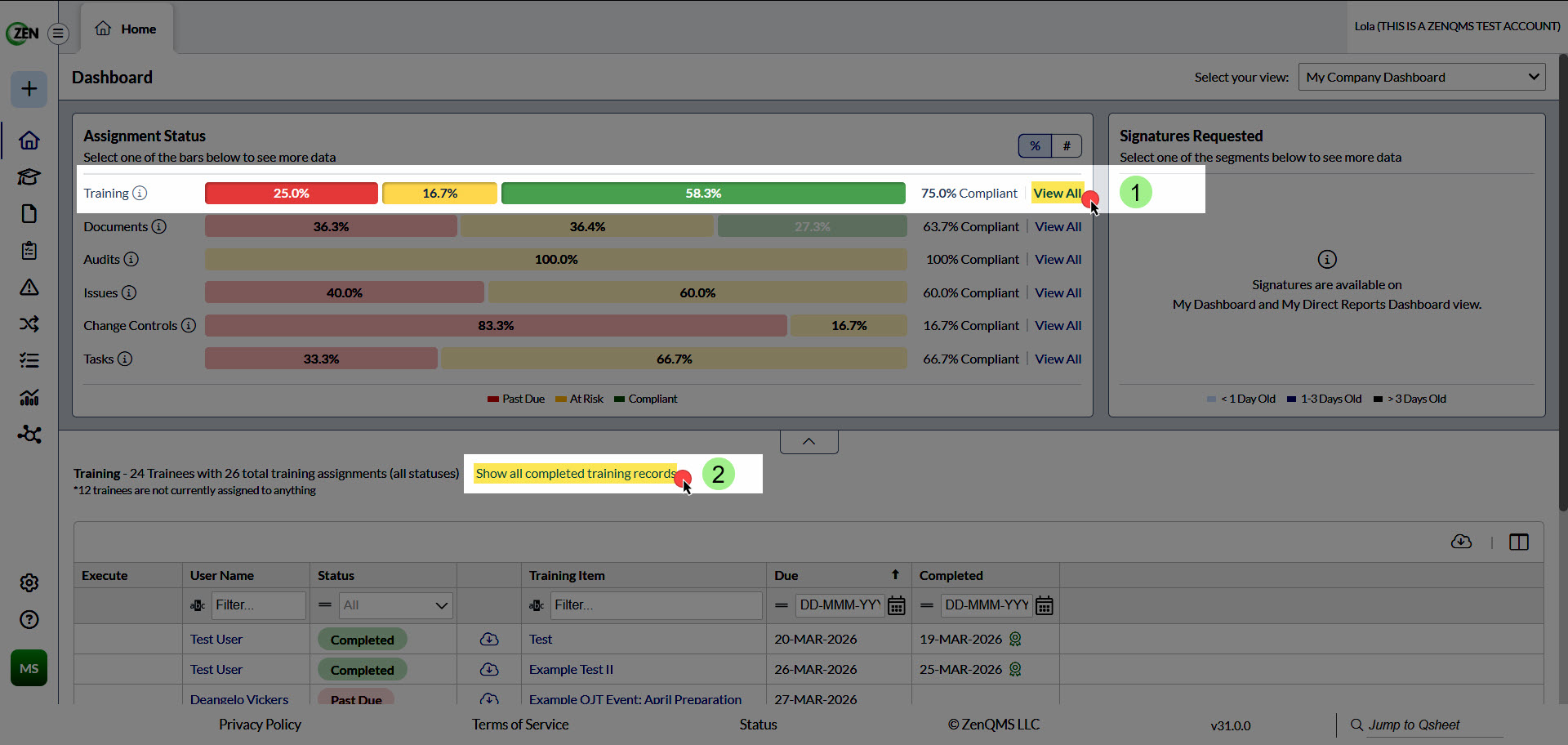Open the Documents module in sidebar
The image size is (1568, 745).
pos(29,214)
